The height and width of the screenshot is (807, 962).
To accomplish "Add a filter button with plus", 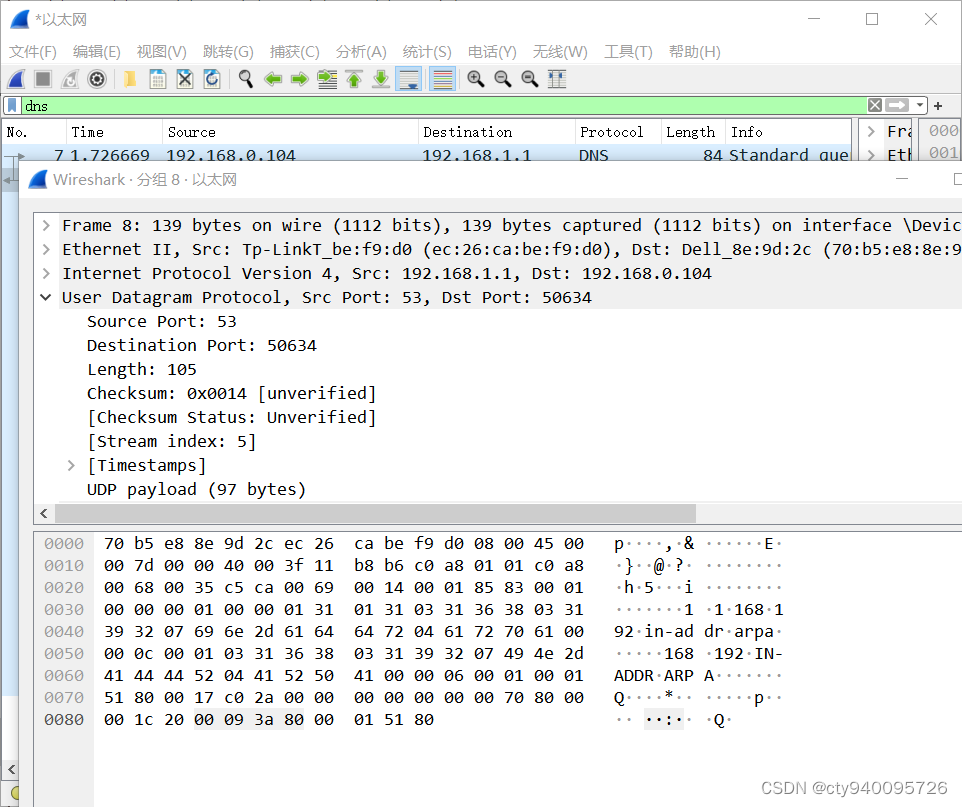I will (938, 106).
